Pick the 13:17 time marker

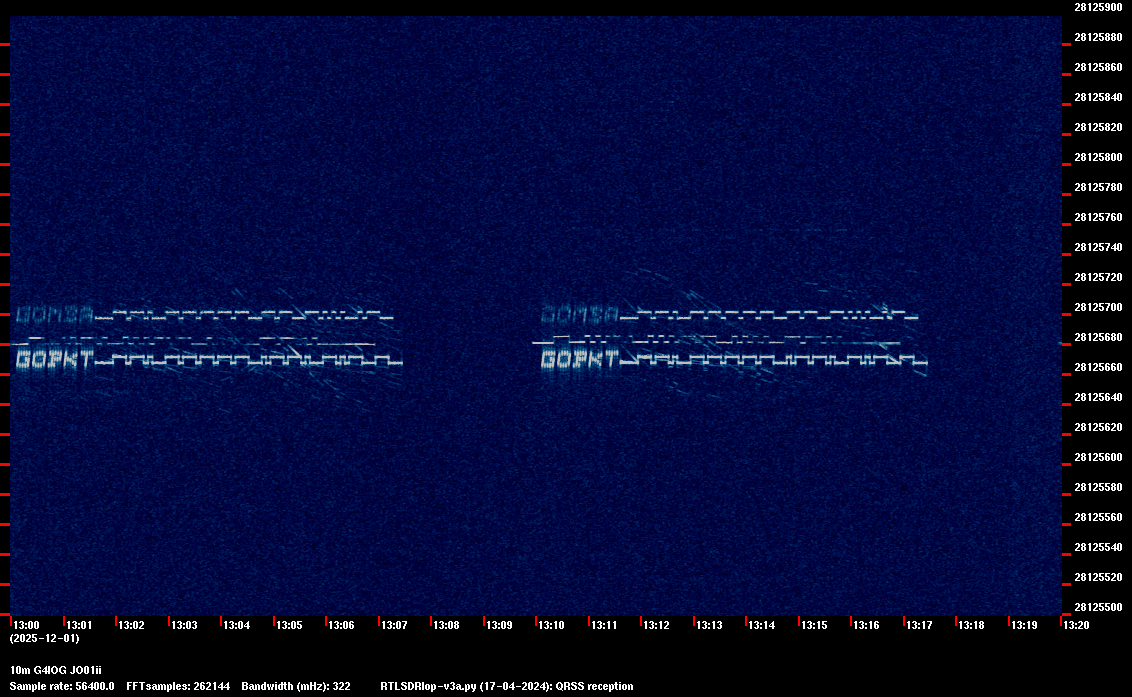(x=920, y=625)
